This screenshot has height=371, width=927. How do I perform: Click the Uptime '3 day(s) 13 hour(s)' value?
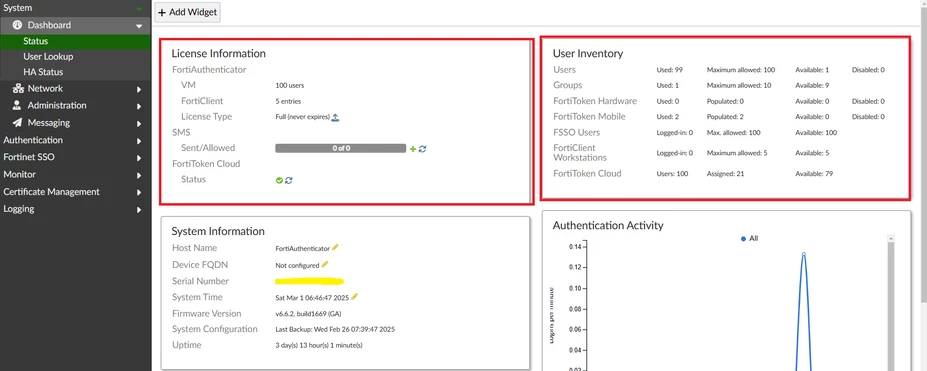tap(319, 345)
